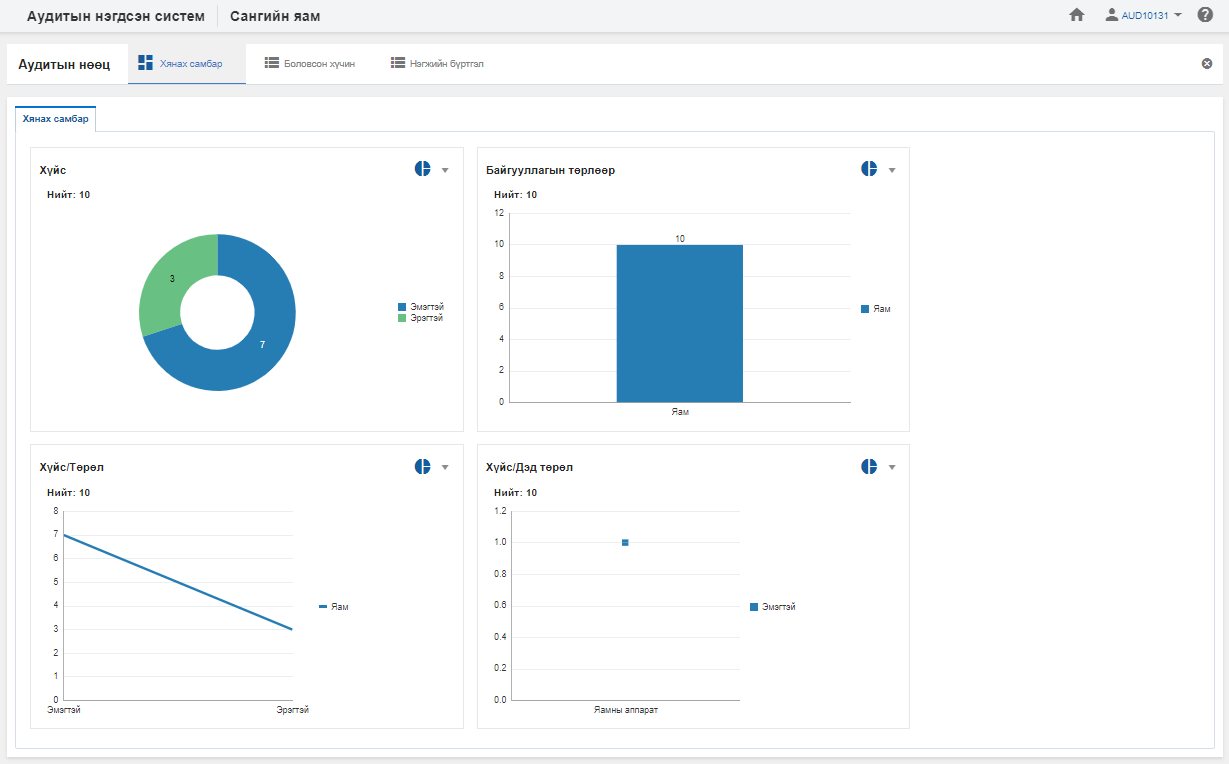Viewport: 1229px width, 764px height.
Task: Click the Яам axis label under the bar
Action: [x=680, y=412]
